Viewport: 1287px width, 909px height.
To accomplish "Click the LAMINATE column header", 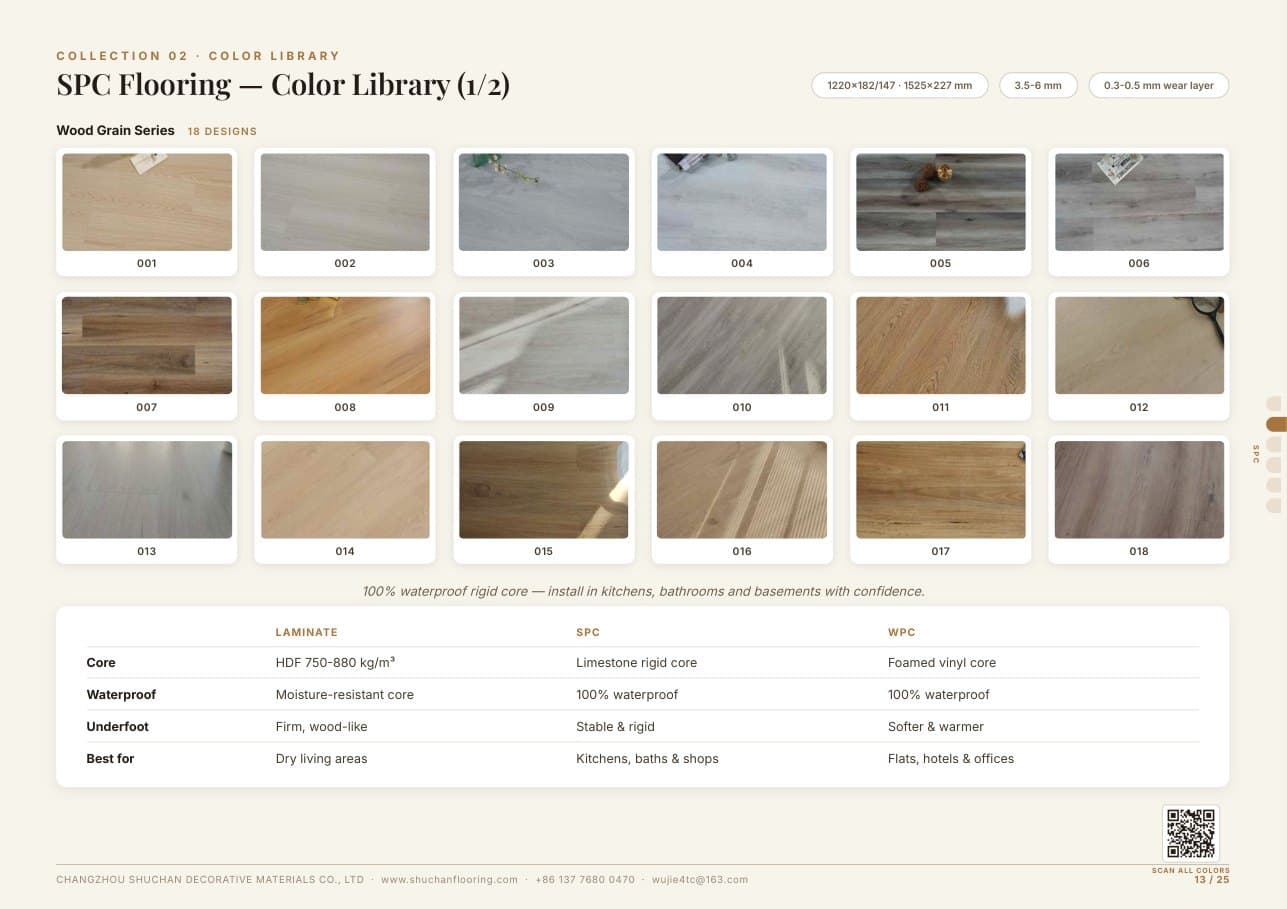I will coord(307,632).
